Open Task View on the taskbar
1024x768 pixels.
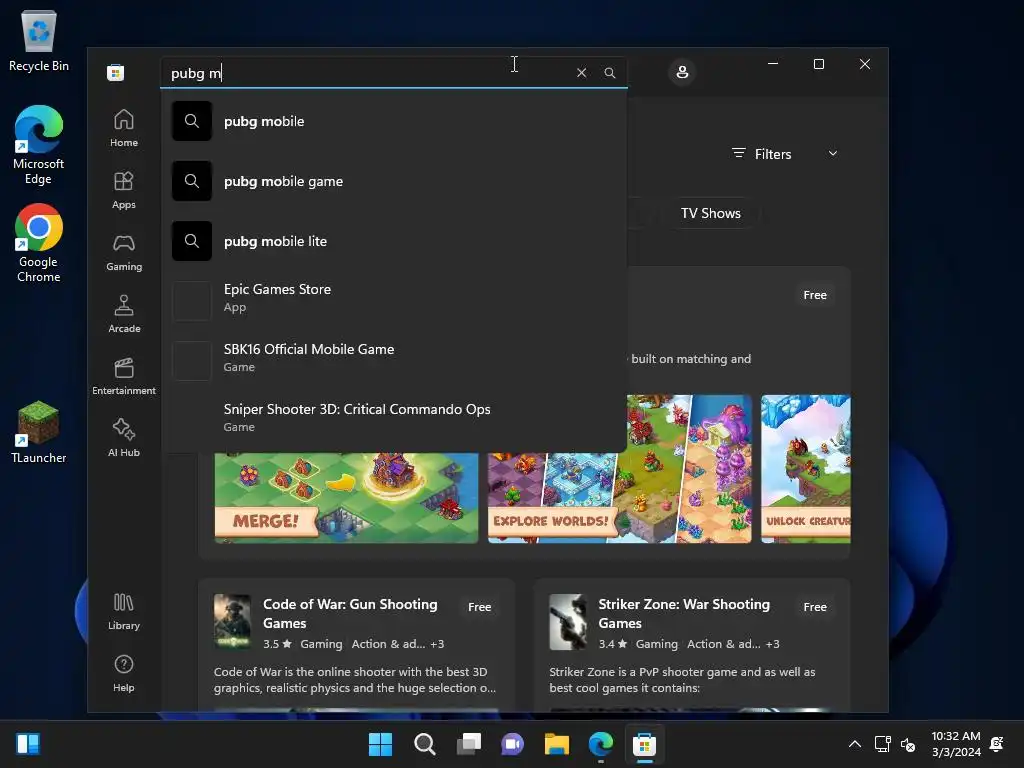468,744
